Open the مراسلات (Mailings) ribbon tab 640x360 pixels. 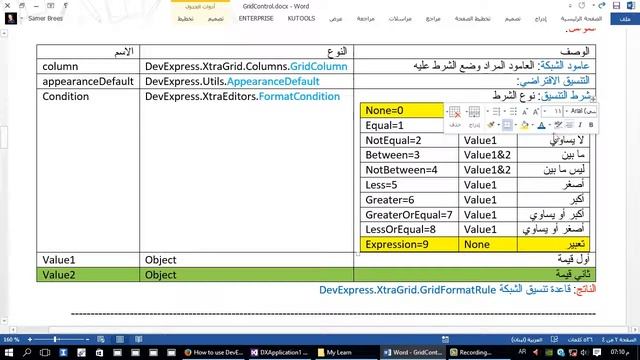pyautogui.click(x=400, y=19)
